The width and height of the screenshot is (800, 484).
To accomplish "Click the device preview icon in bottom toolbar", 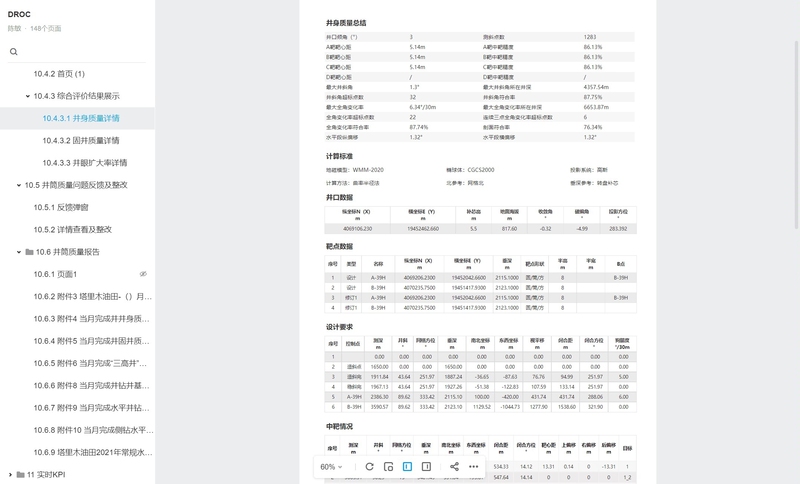I will (388, 467).
